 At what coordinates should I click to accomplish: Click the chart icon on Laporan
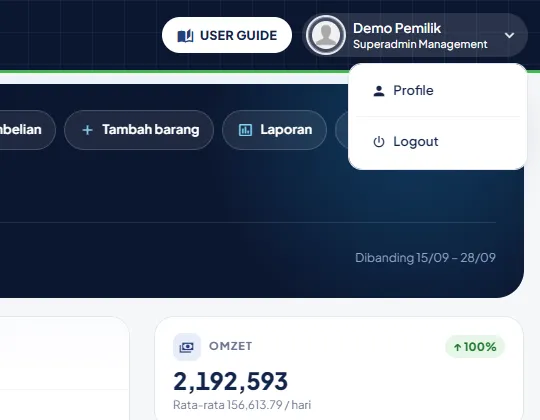tap(246, 130)
